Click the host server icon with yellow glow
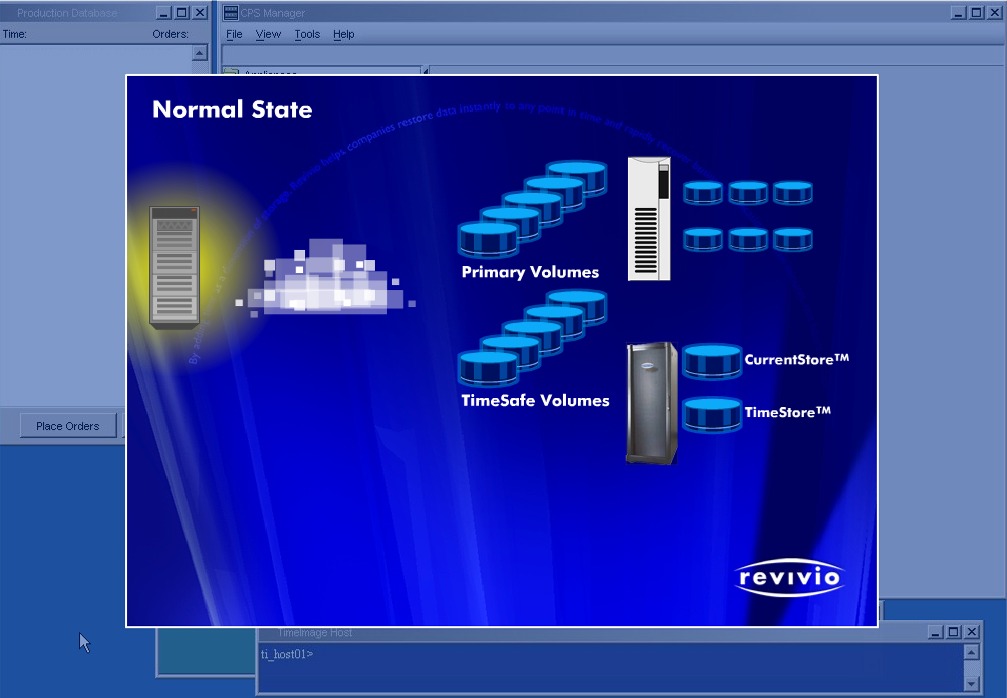 (174, 266)
